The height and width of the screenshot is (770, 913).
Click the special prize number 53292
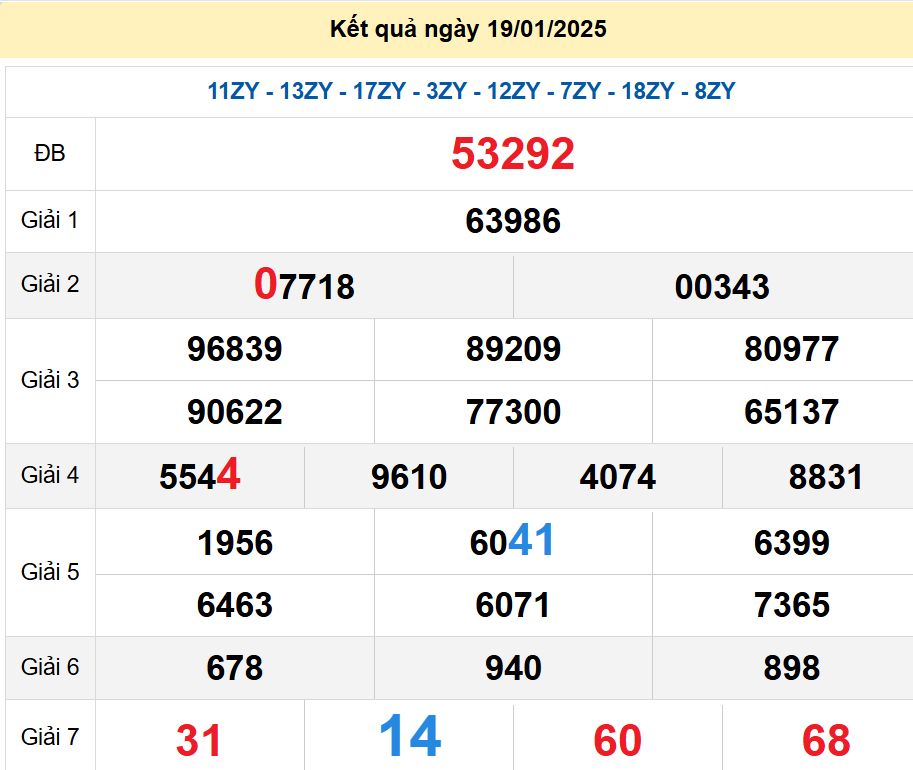tap(513, 154)
